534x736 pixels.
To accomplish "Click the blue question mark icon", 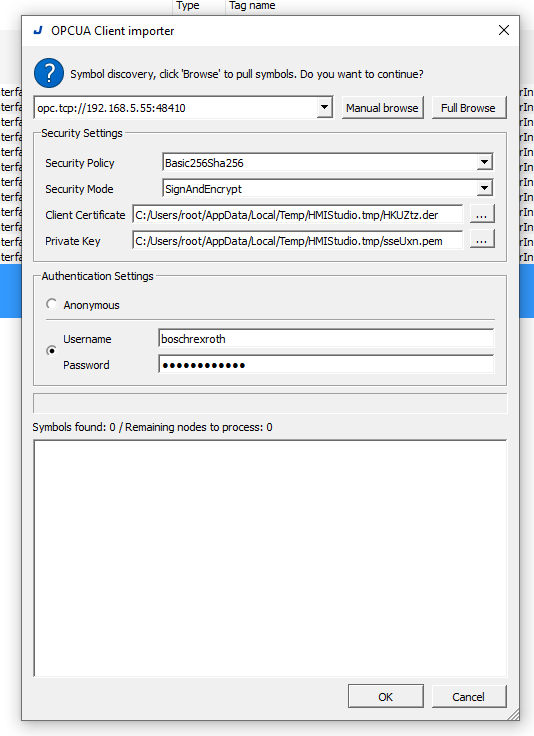I will [x=49, y=73].
